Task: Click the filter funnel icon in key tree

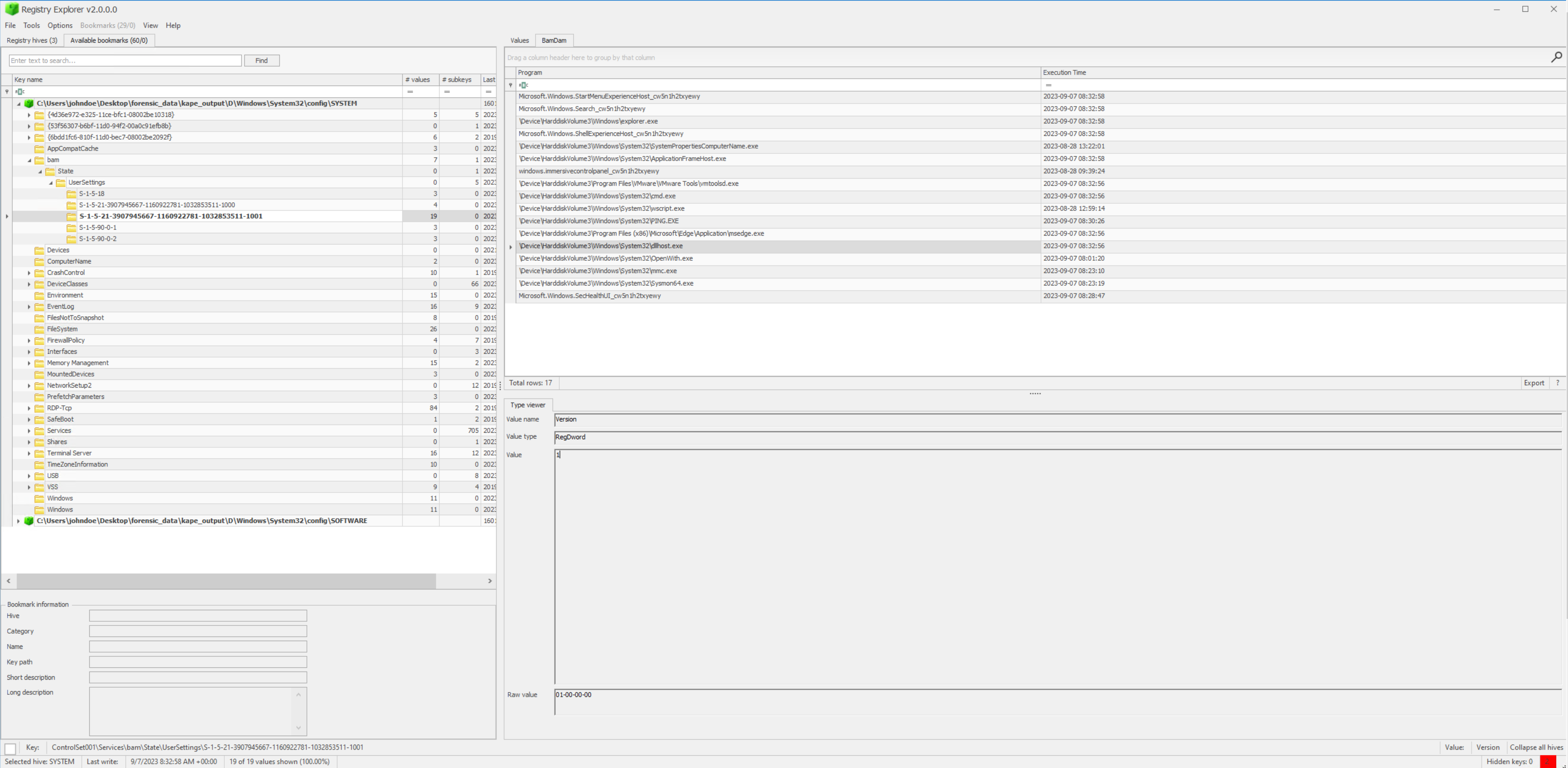Action: click(x=7, y=92)
